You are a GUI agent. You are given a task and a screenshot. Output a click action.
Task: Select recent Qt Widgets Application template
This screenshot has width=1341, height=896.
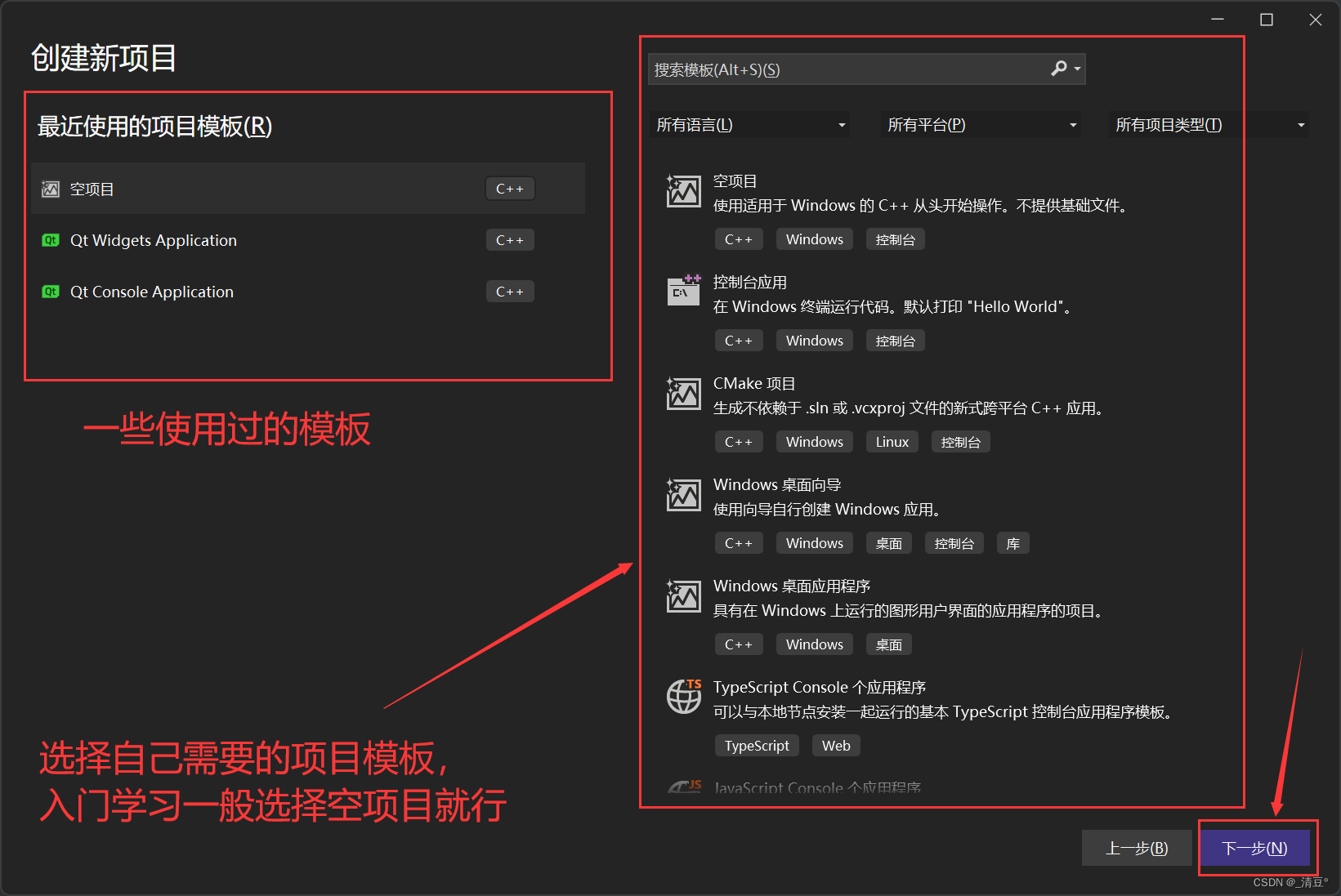pyautogui.click(x=308, y=240)
